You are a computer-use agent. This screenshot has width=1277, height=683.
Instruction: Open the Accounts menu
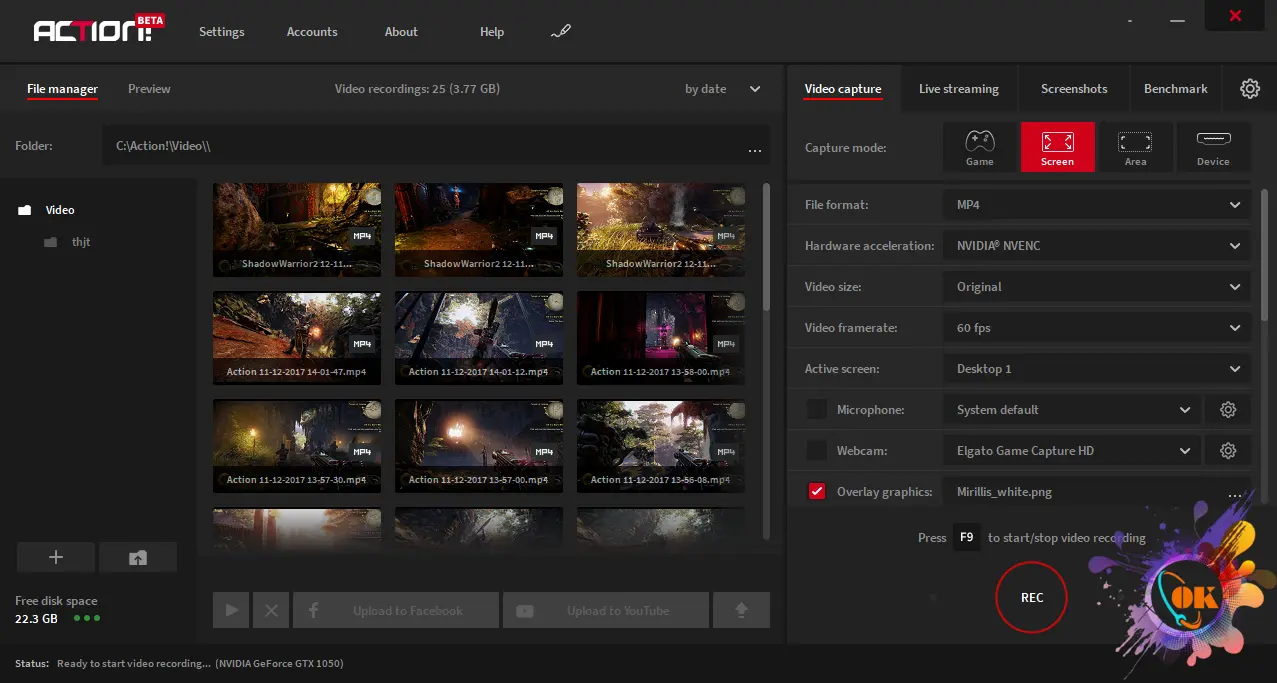point(312,32)
